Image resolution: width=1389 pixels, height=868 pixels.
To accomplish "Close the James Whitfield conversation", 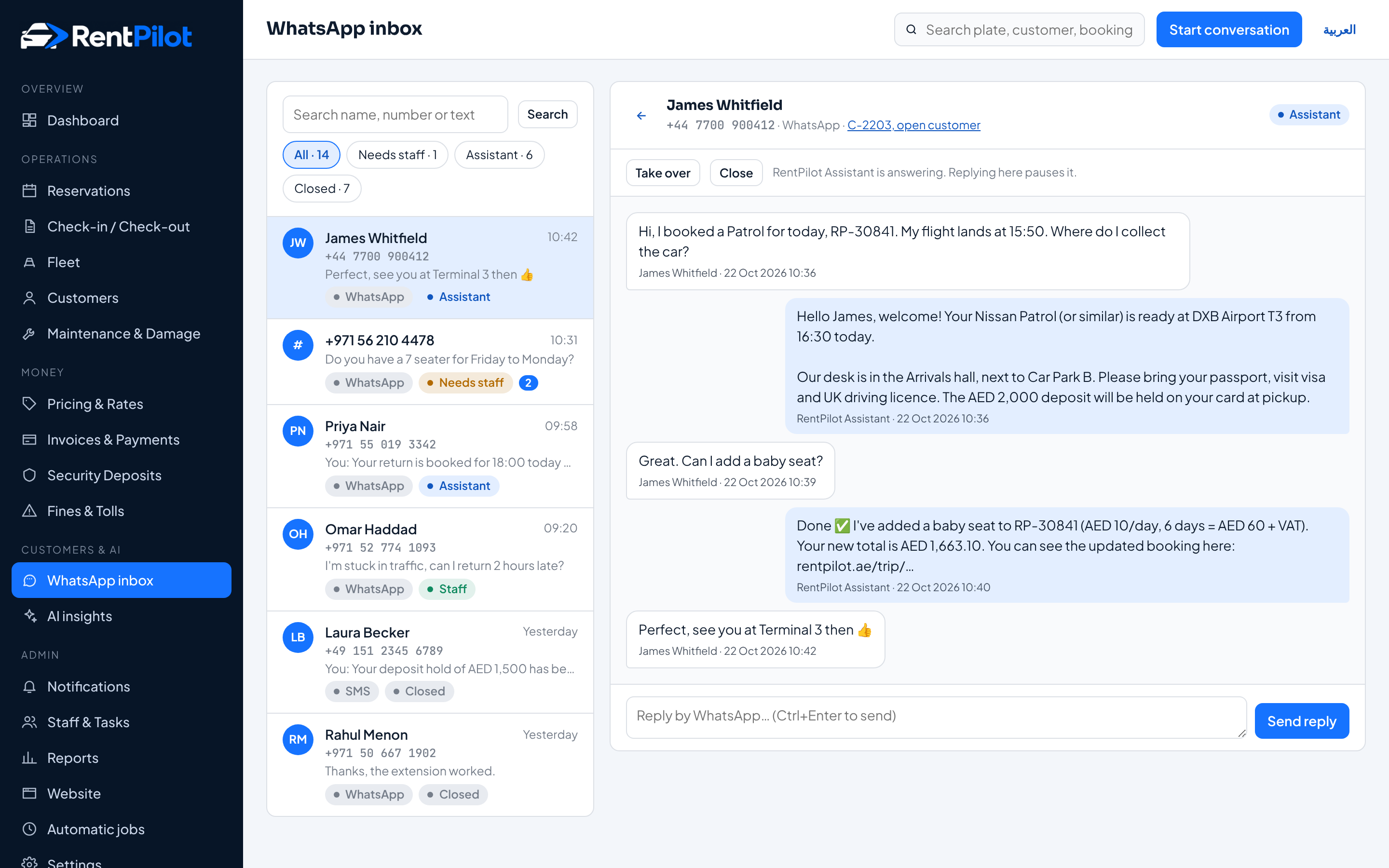I will coord(736,173).
